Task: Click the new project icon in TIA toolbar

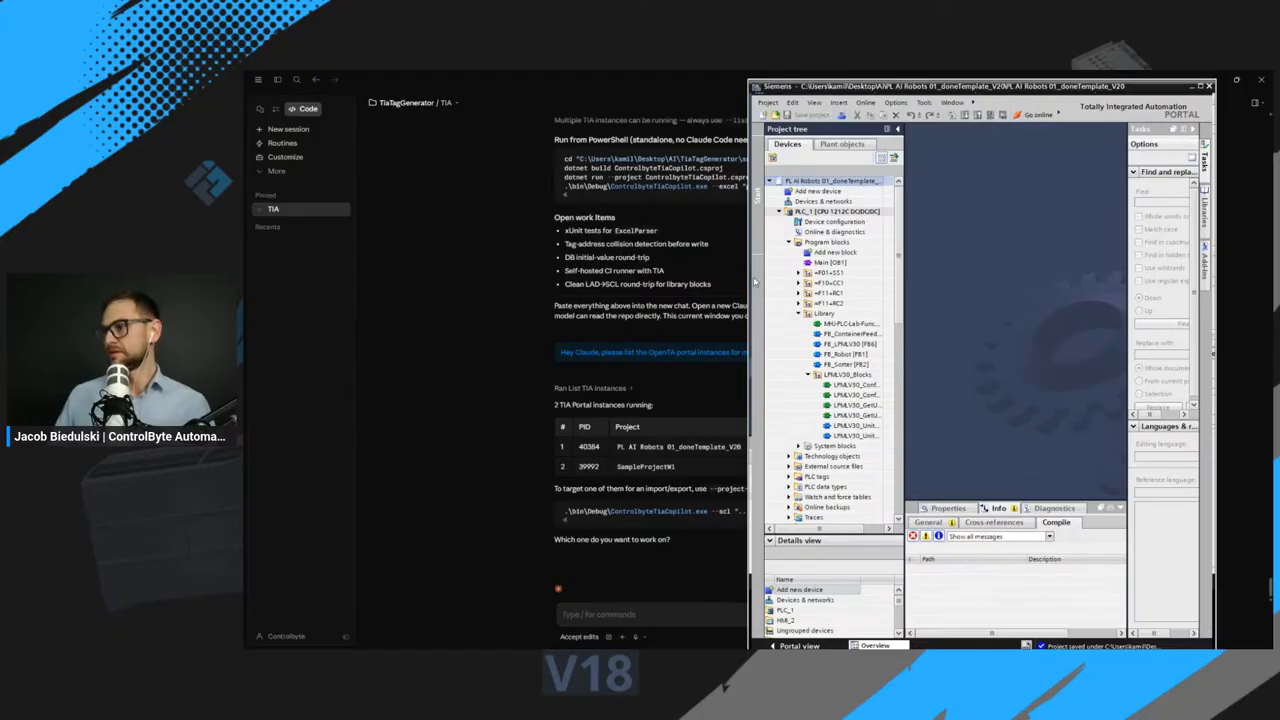Action: coord(764,115)
